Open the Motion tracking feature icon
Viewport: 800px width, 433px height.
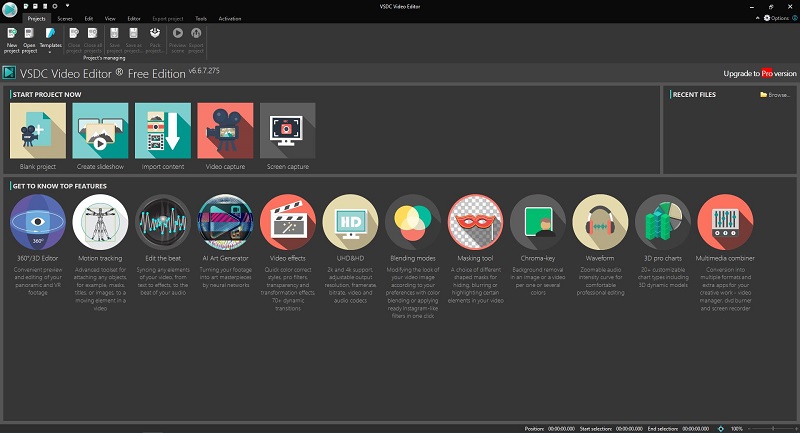pyautogui.click(x=100, y=222)
